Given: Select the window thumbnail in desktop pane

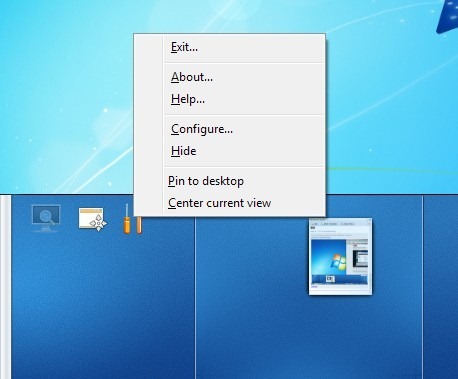Looking at the screenshot, I should coord(340,256).
